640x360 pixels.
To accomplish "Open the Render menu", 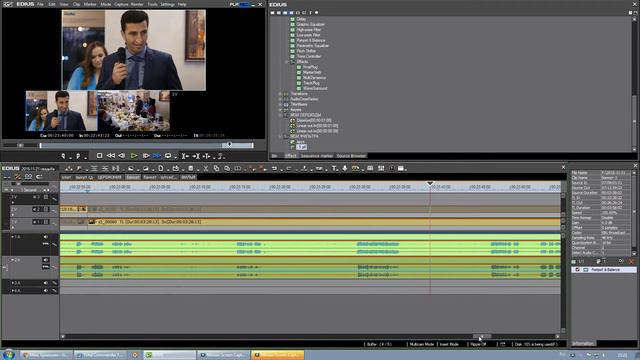I will [x=137, y=4].
